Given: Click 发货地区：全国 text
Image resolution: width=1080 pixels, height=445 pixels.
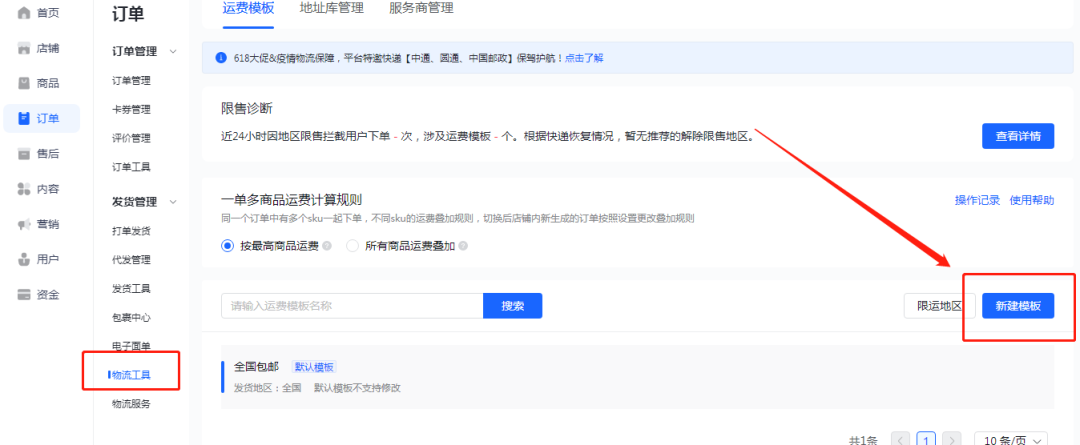Looking at the screenshot, I should [268, 388].
